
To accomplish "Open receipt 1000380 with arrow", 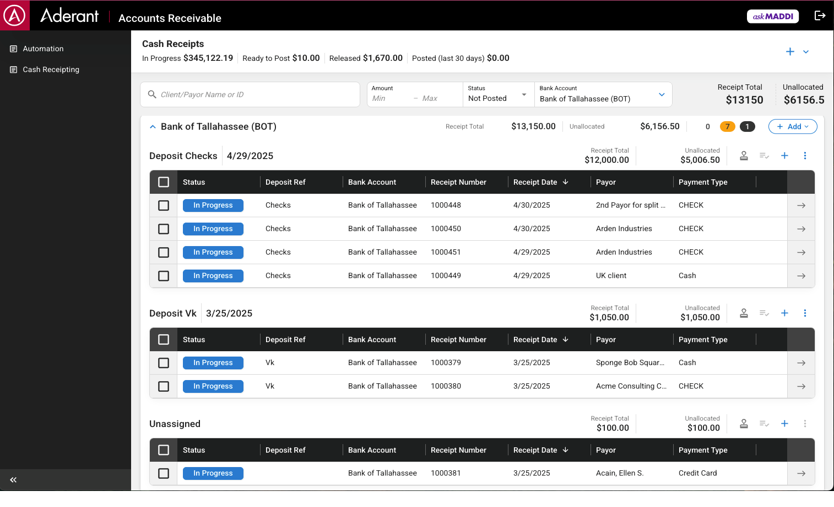I will (x=801, y=386).
